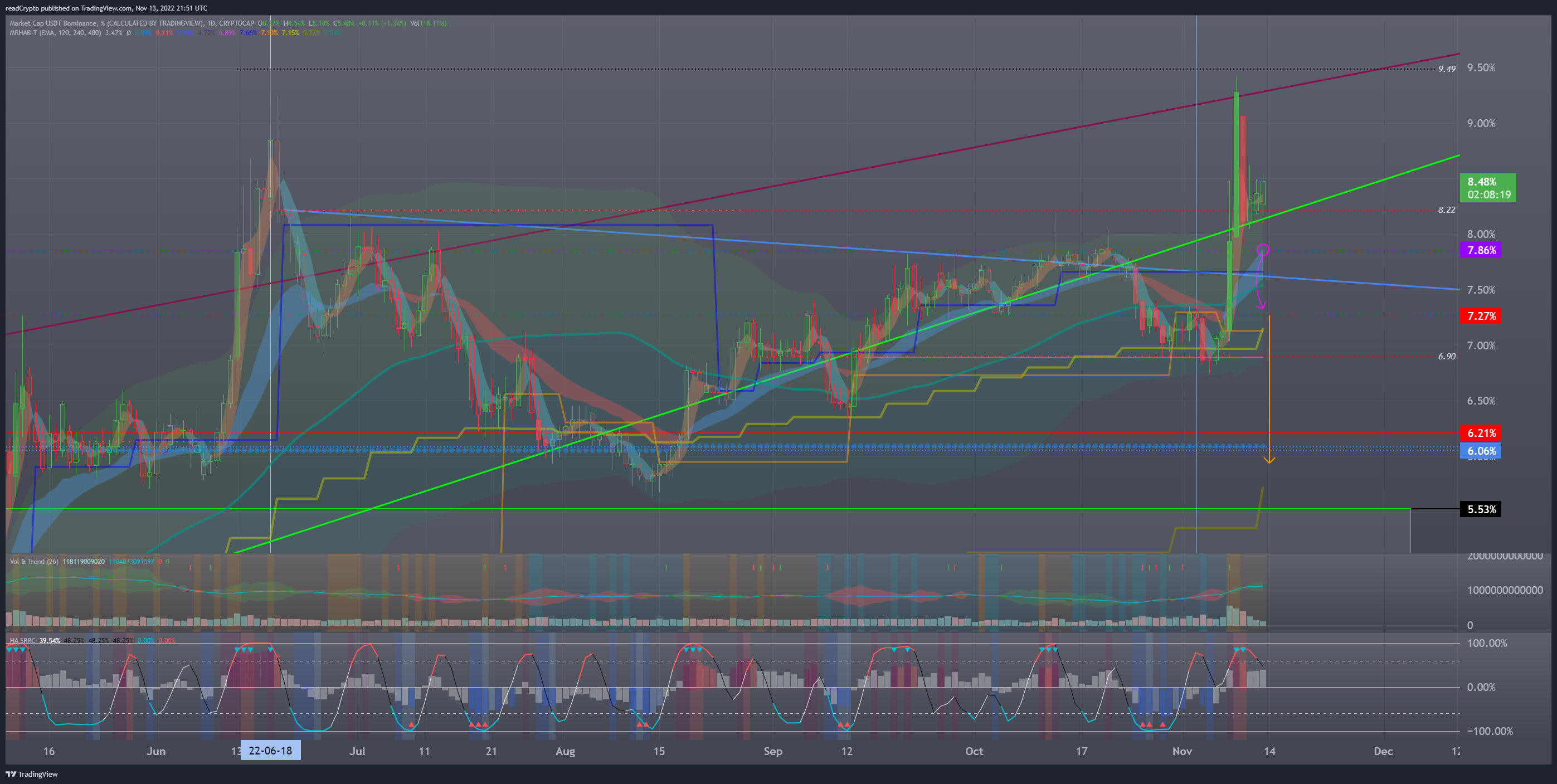Click the 'Nov' label on time axis
Image resolution: width=1557 pixels, height=784 pixels.
(x=1181, y=751)
